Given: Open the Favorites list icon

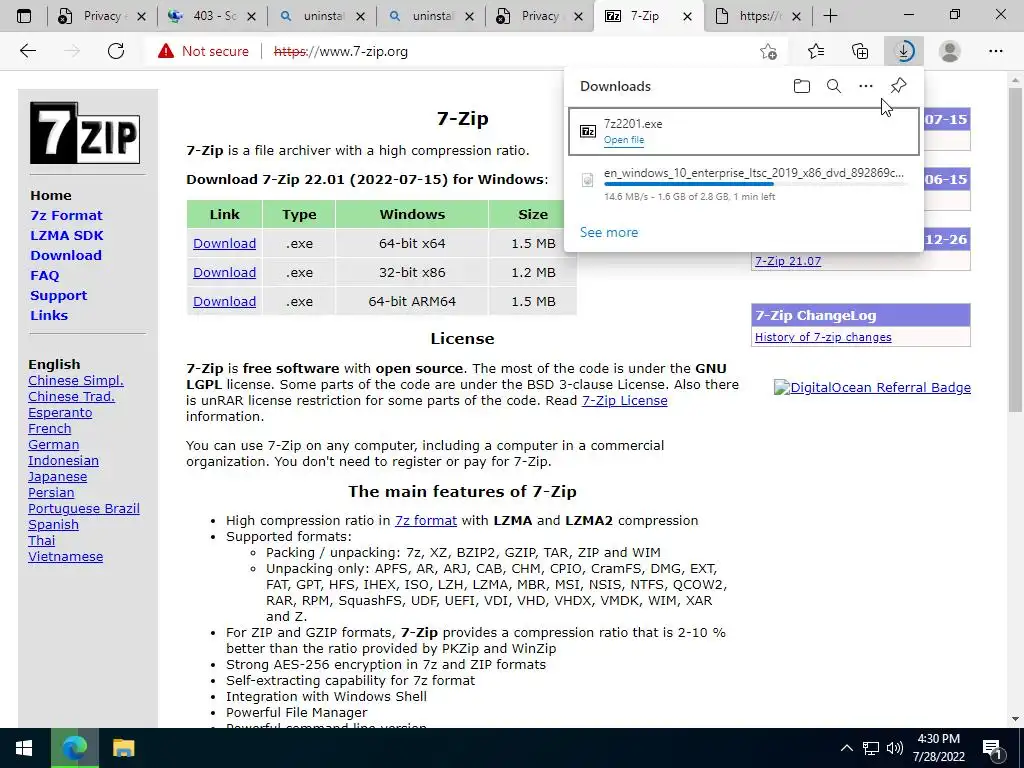Looking at the screenshot, I should (816, 51).
